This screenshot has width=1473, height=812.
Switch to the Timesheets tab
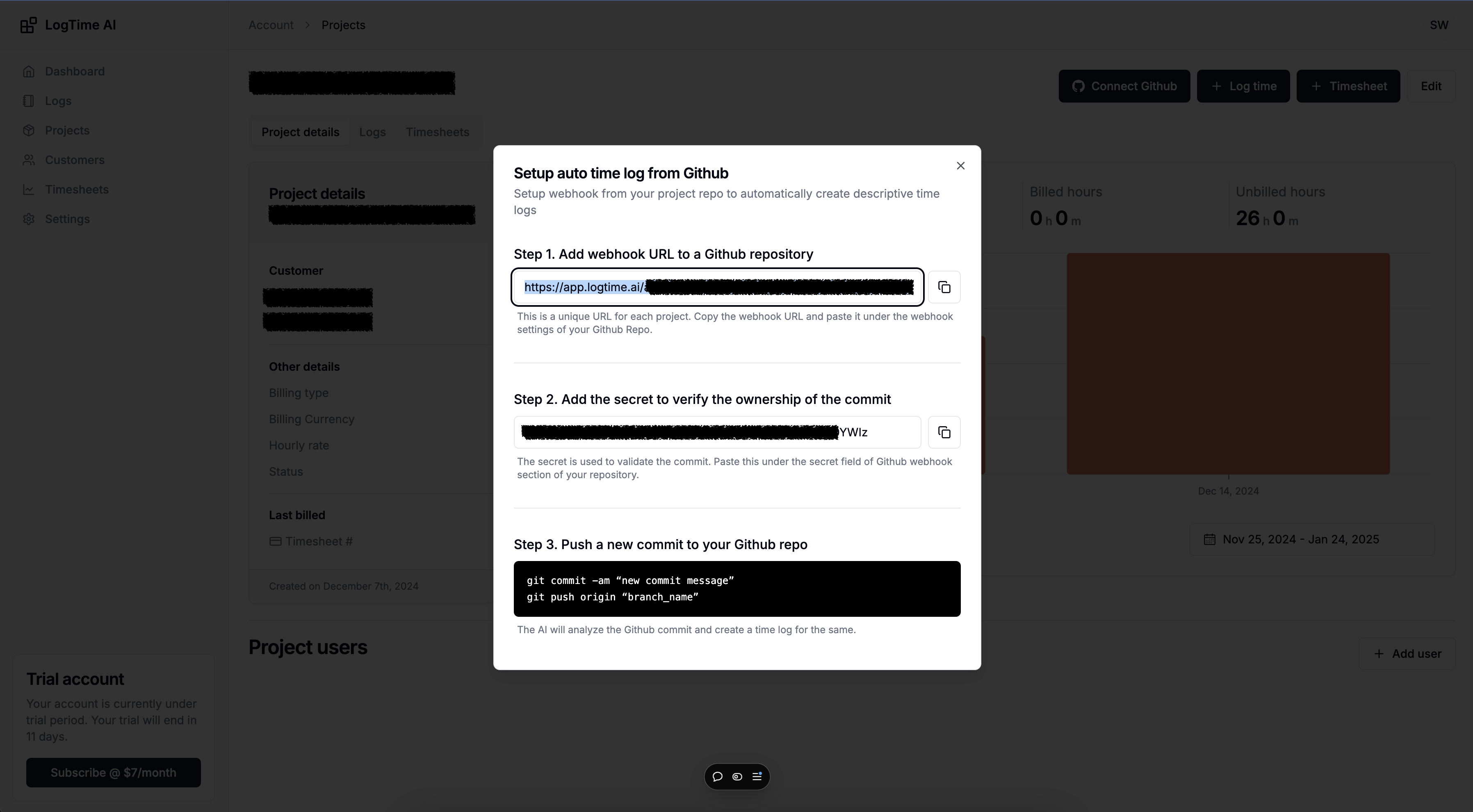coord(437,132)
